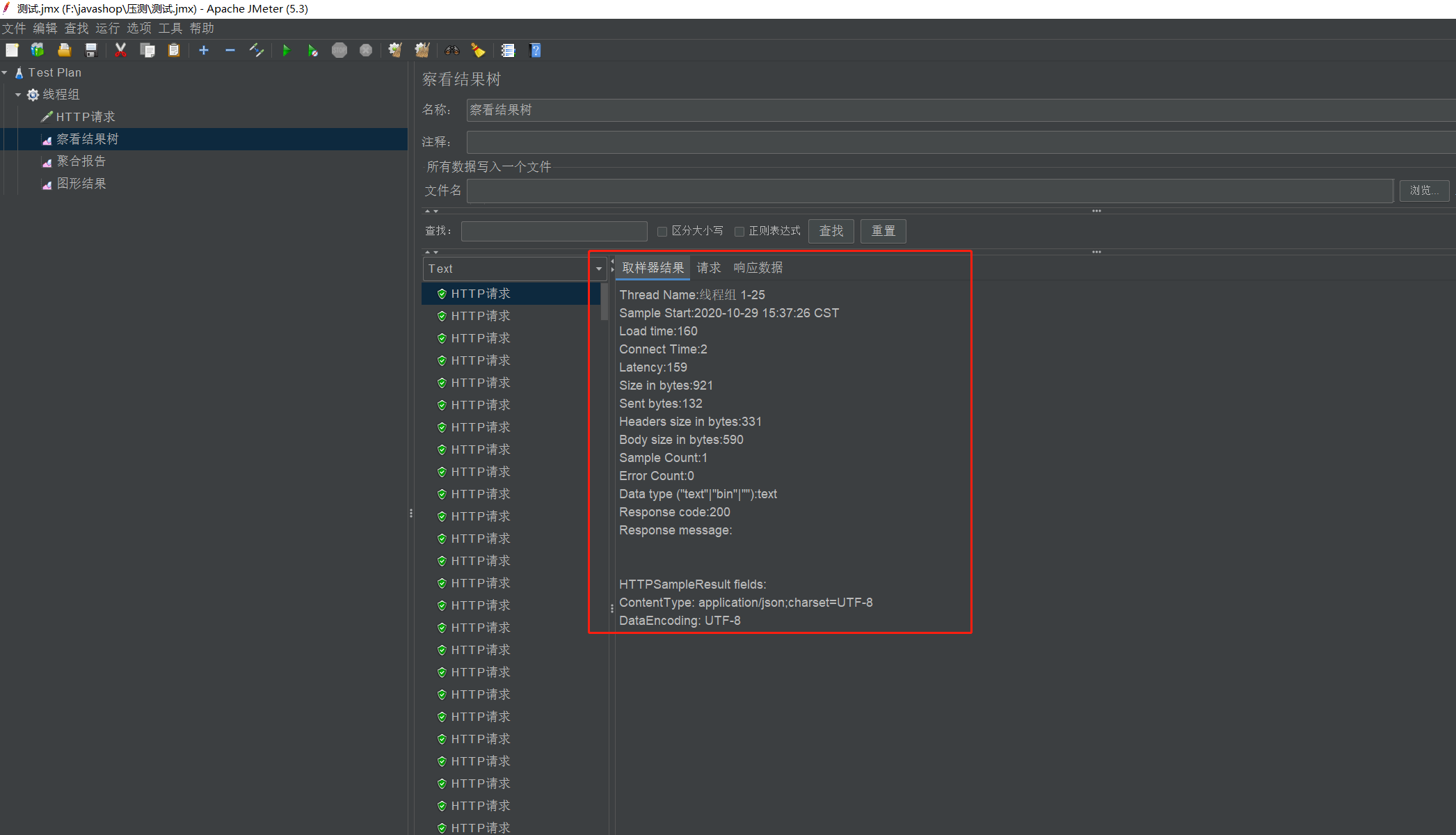Select 察看结果树 in test plan tree
The width and height of the screenshot is (1456, 835).
coord(88,139)
